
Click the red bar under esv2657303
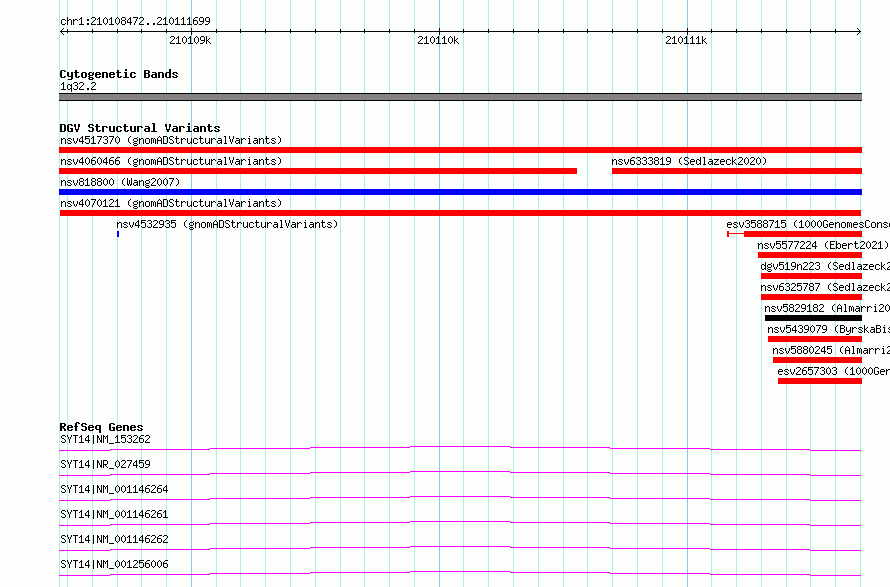click(x=820, y=381)
